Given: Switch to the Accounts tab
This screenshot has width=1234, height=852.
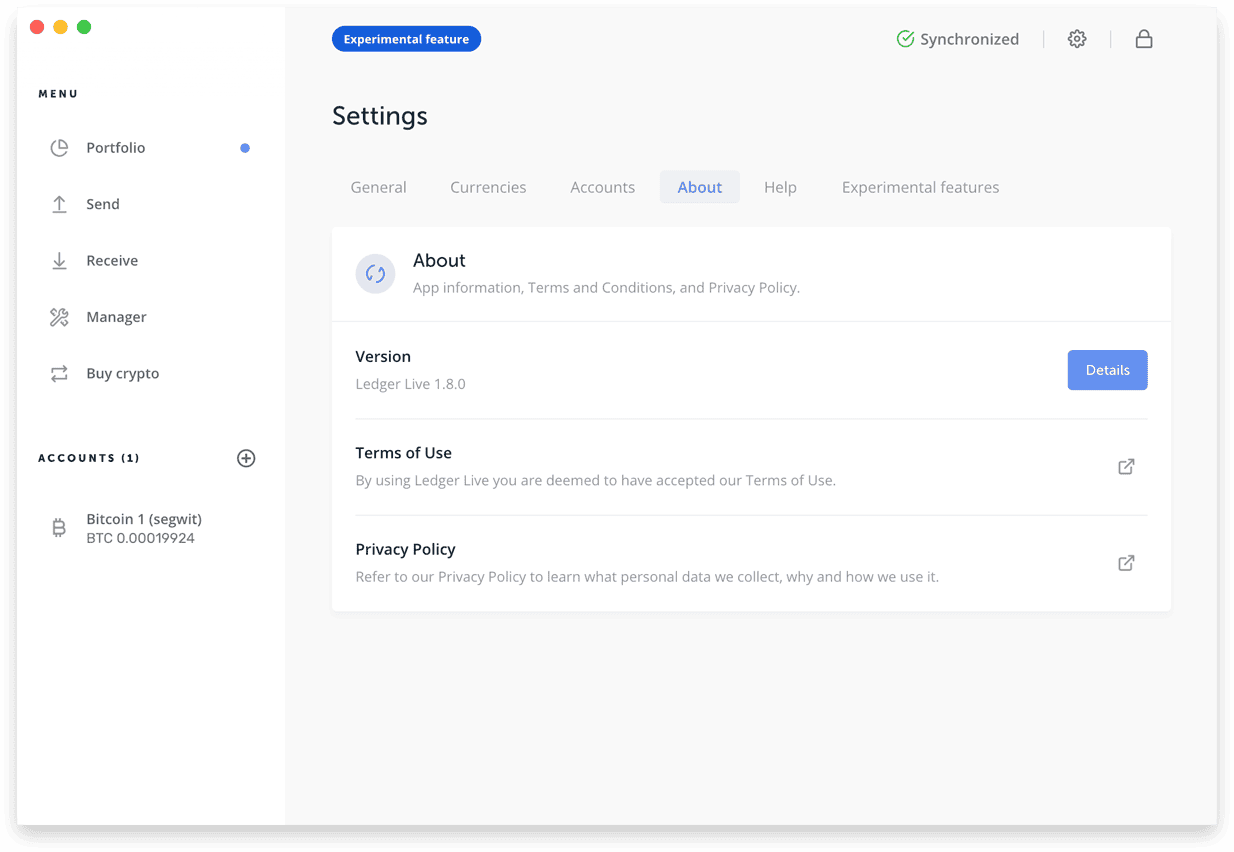Looking at the screenshot, I should coord(602,187).
